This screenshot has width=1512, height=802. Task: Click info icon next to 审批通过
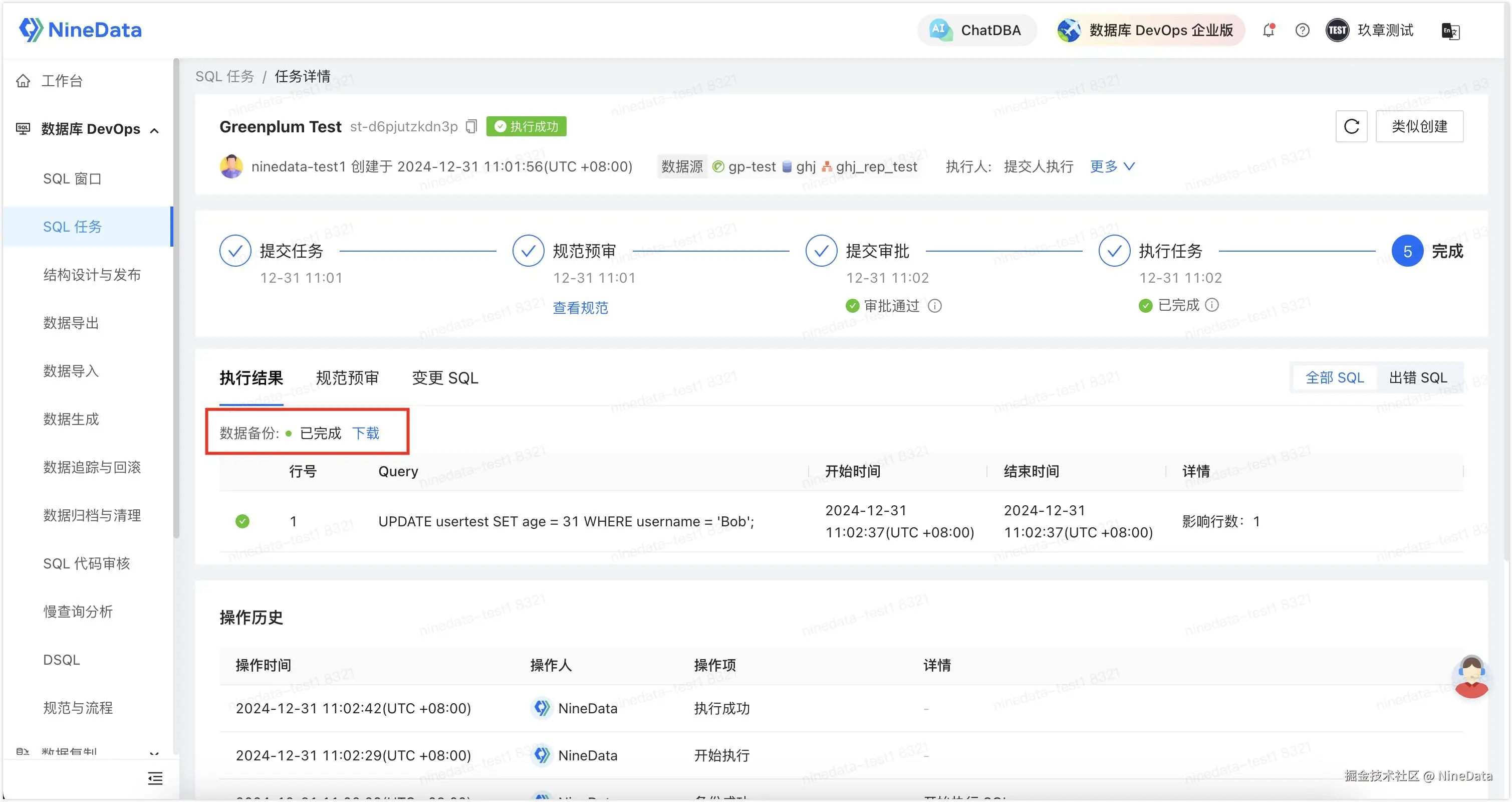pos(935,306)
